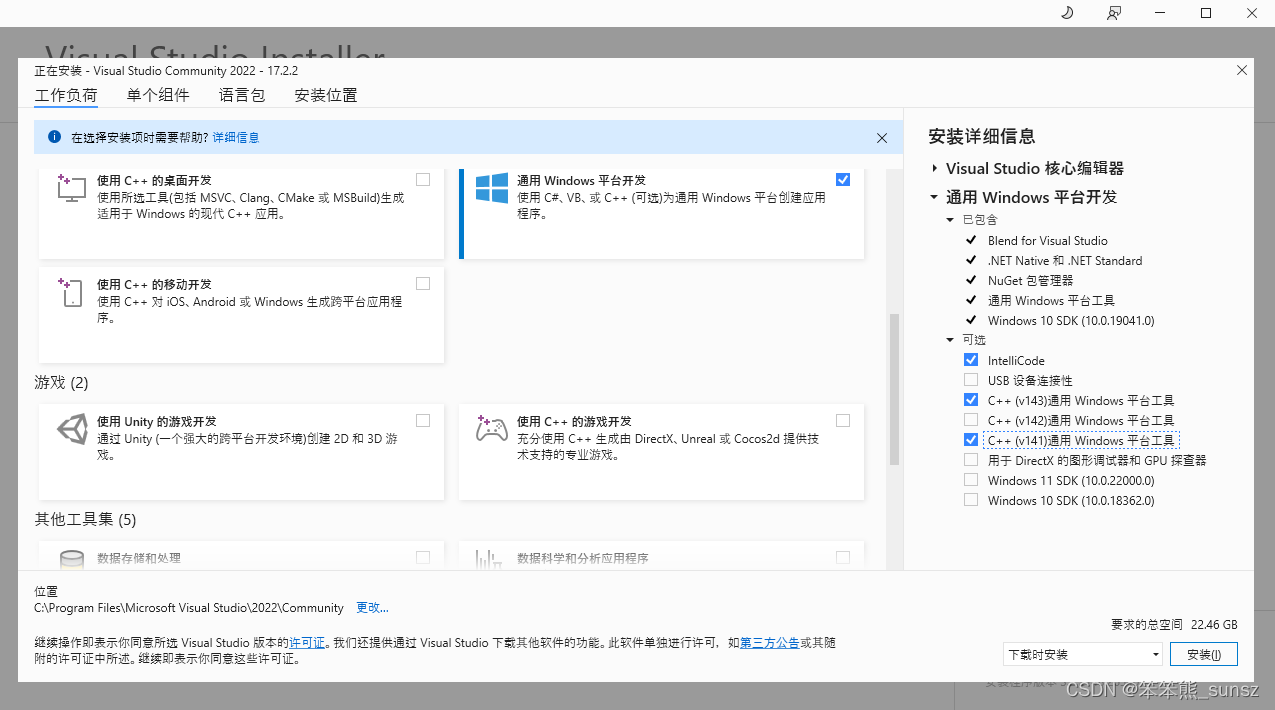Click the feedback icon in title bar

click(1114, 13)
